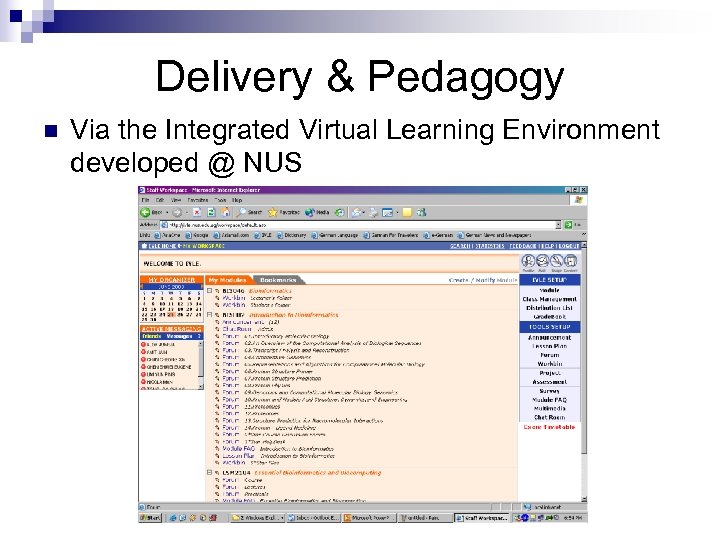Open the red Exam Timetable link
This screenshot has height=540, width=720.
[x=549, y=427]
